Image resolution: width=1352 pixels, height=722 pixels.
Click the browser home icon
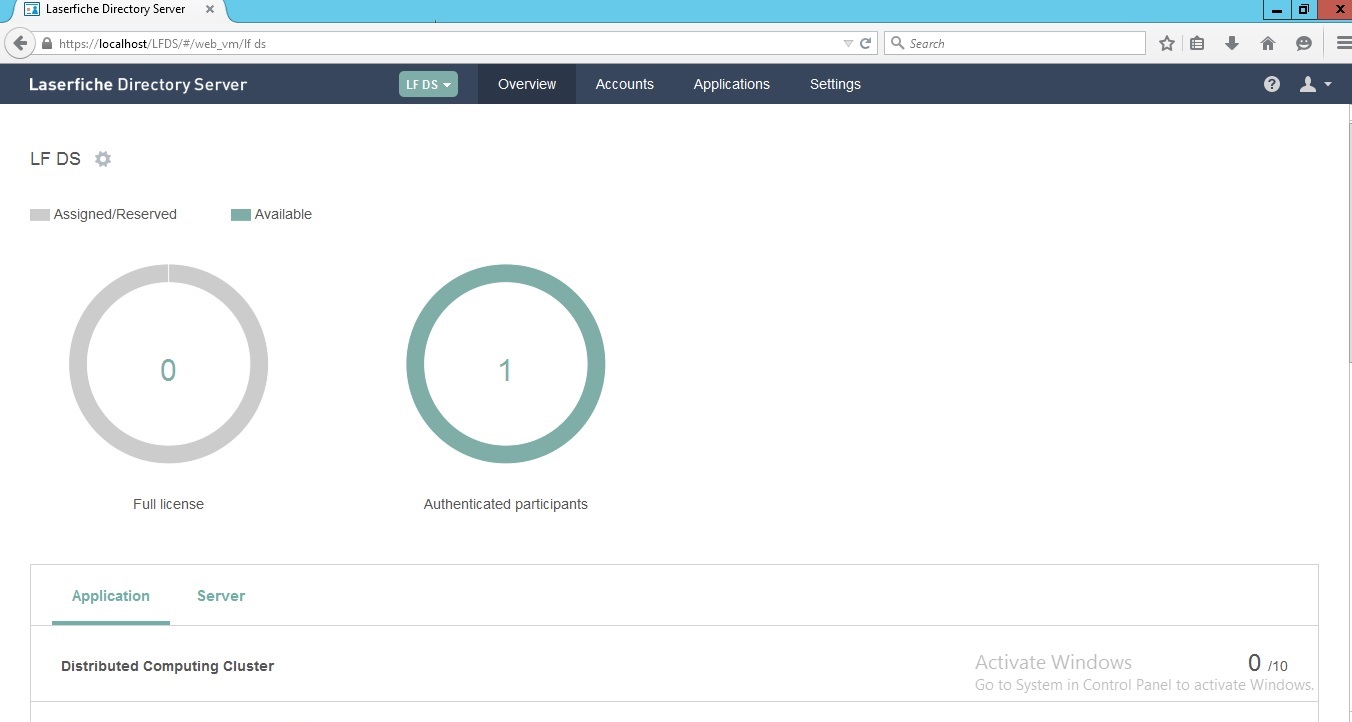pyautogui.click(x=1268, y=44)
